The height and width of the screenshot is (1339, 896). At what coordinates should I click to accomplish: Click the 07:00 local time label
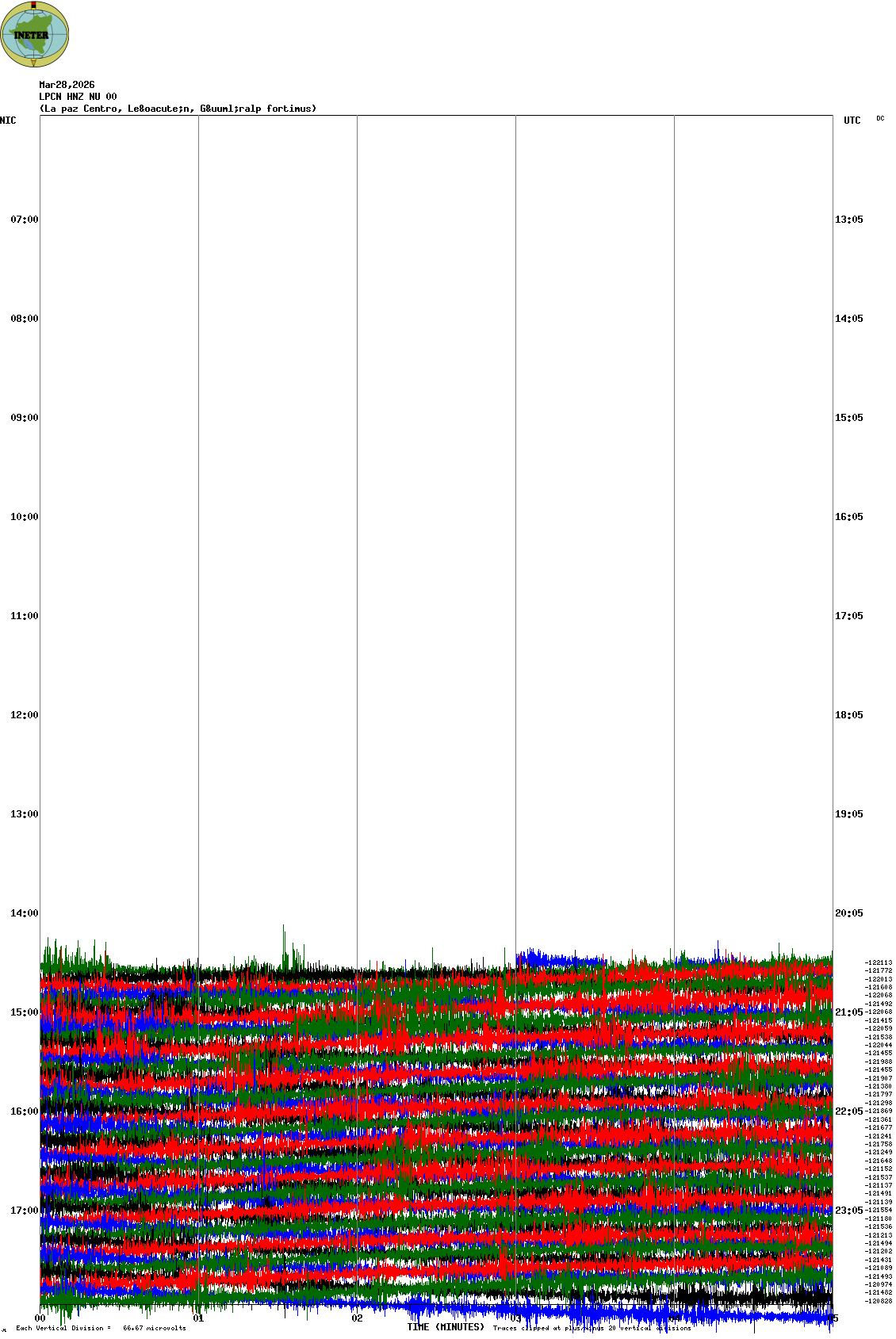(x=24, y=220)
